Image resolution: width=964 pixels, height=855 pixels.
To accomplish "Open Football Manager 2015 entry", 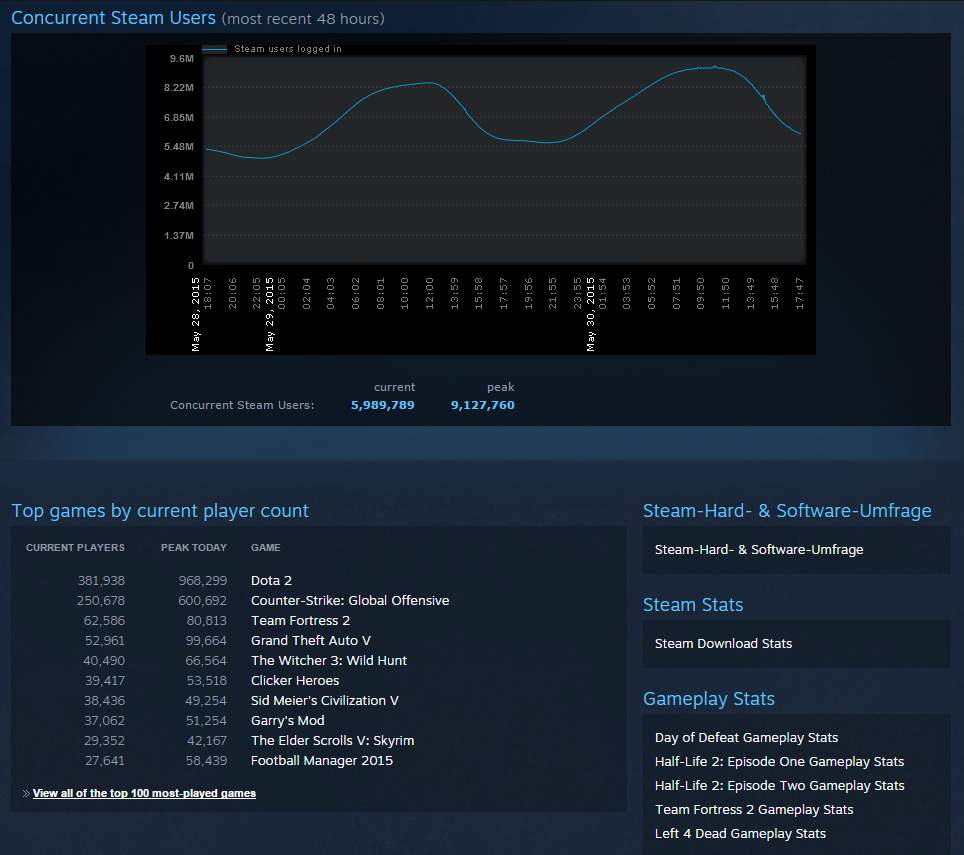I will 322,760.
